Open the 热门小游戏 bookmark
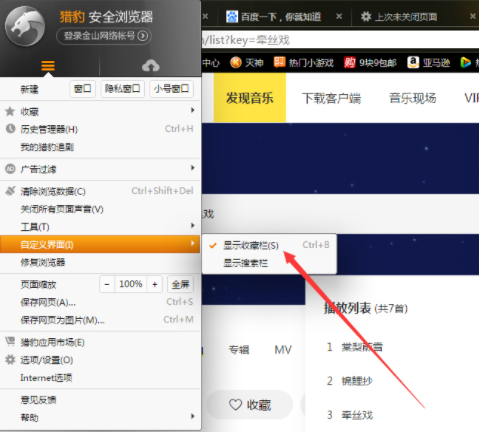 tap(304, 62)
